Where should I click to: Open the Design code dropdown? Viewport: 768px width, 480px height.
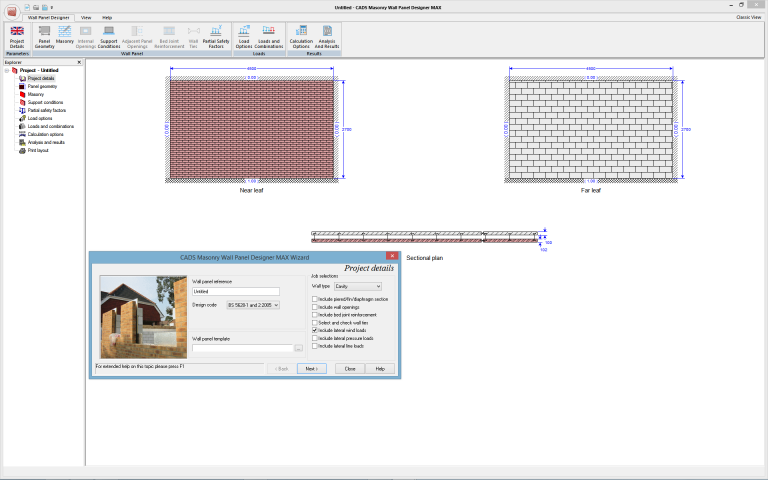pyautogui.click(x=253, y=305)
